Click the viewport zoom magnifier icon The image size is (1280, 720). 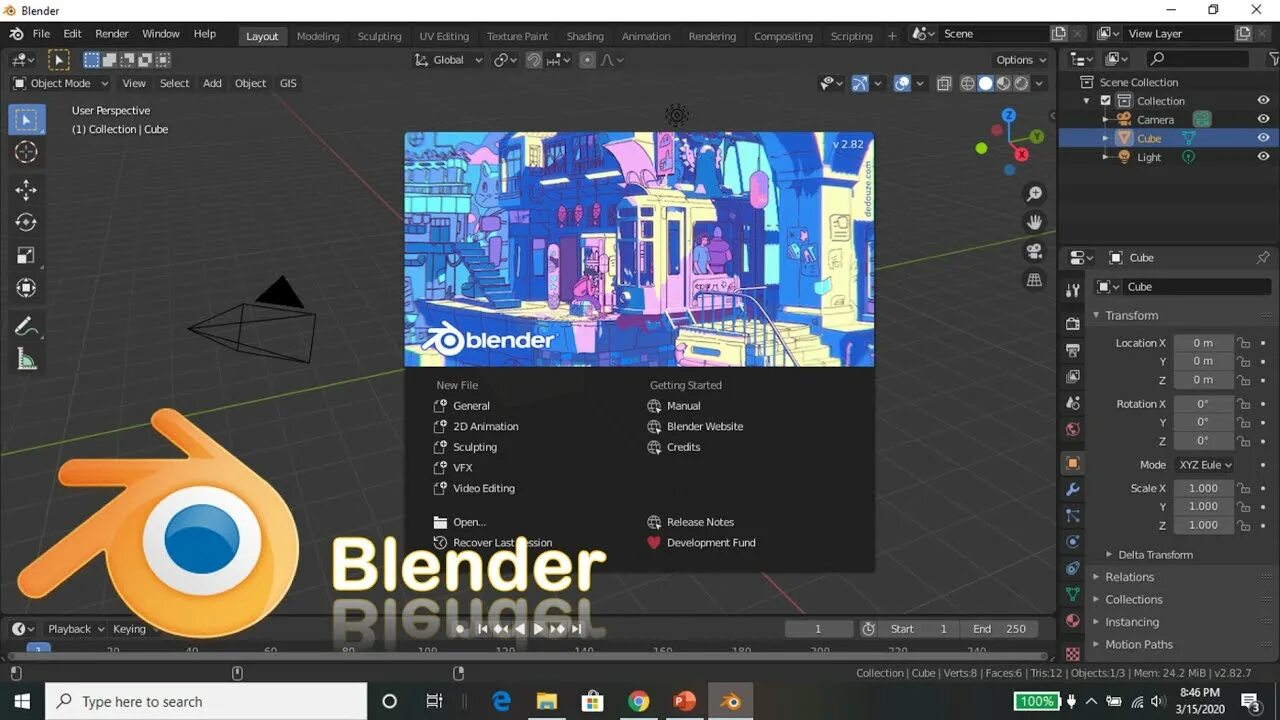(x=1035, y=194)
